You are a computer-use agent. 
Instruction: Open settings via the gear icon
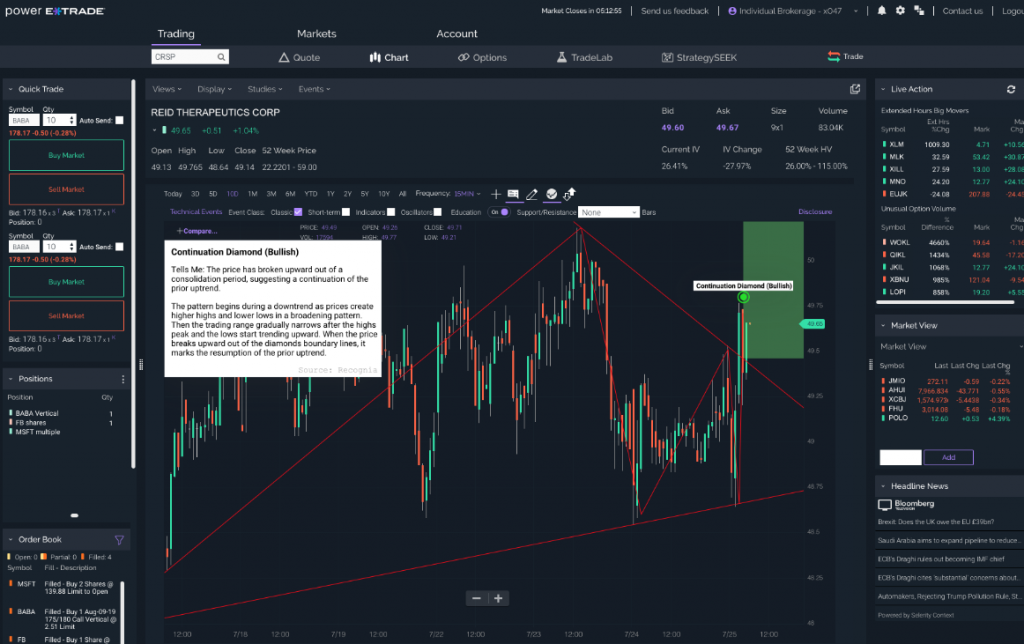point(900,11)
